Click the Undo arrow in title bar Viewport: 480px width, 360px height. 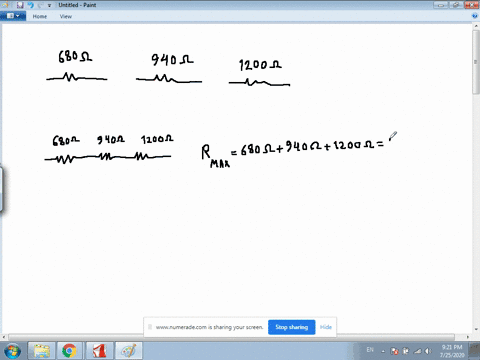pyautogui.click(x=30, y=5)
